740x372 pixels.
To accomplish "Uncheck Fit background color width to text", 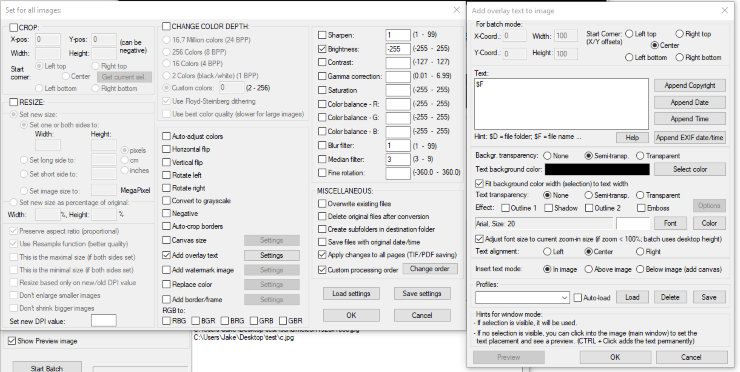I will tap(479, 184).
